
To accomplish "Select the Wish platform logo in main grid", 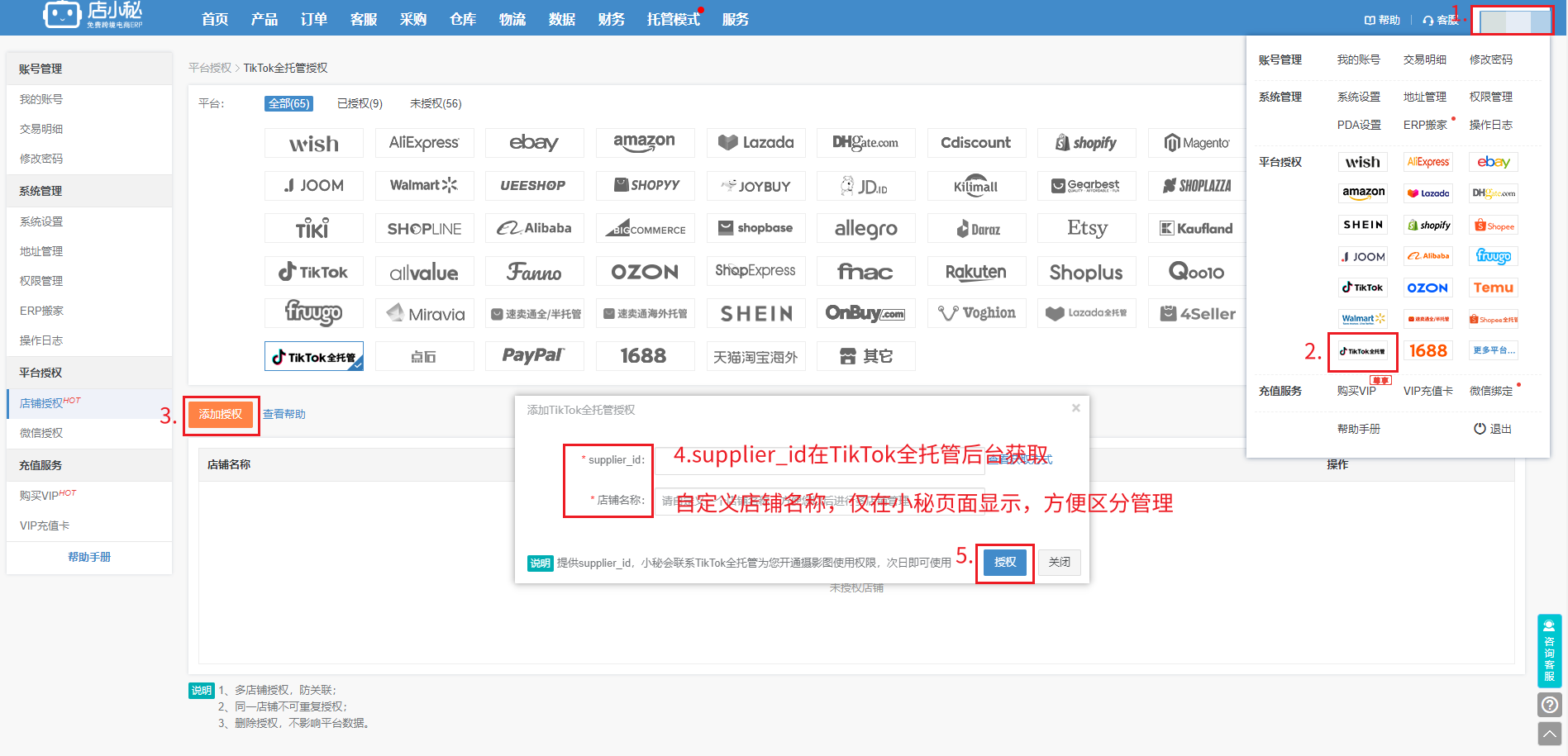I will 314,143.
